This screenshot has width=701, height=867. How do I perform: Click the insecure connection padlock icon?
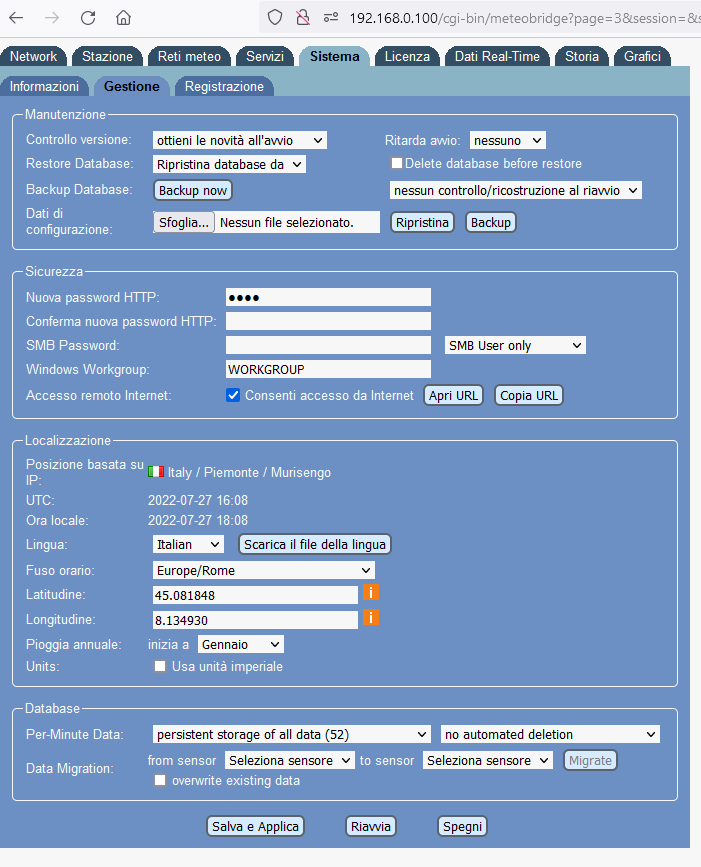tap(303, 18)
